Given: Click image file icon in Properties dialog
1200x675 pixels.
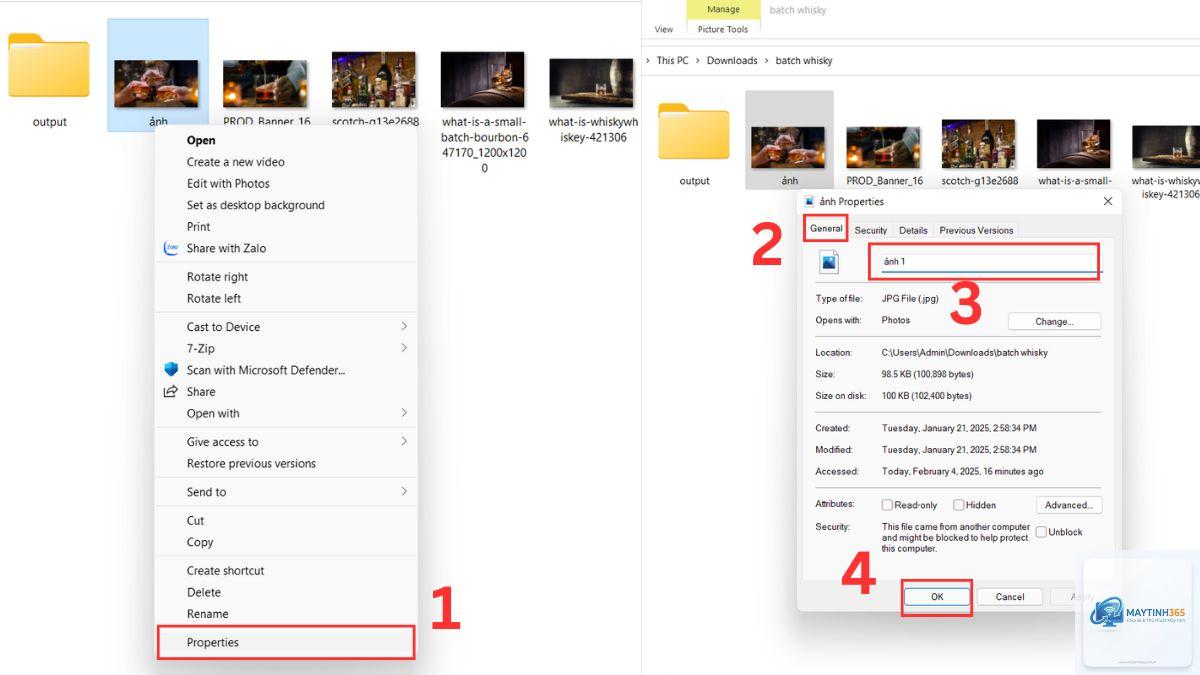Looking at the screenshot, I should (x=829, y=262).
